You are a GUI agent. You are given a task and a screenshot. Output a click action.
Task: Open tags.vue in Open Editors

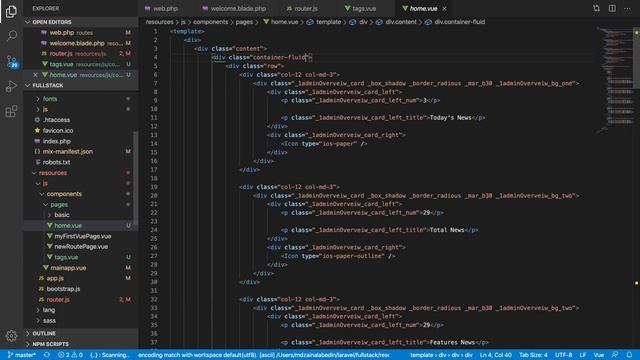pyautogui.click(x=82, y=64)
